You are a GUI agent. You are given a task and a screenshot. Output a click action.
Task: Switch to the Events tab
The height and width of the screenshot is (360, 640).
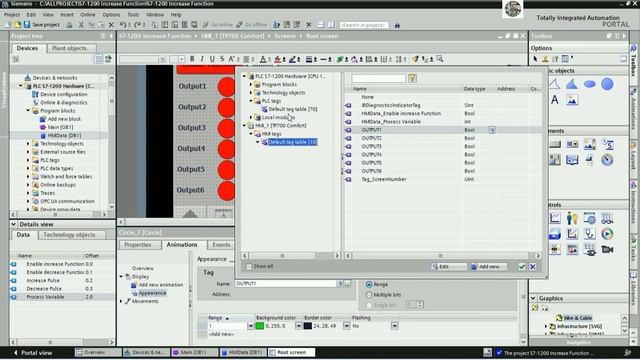click(221, 244)
